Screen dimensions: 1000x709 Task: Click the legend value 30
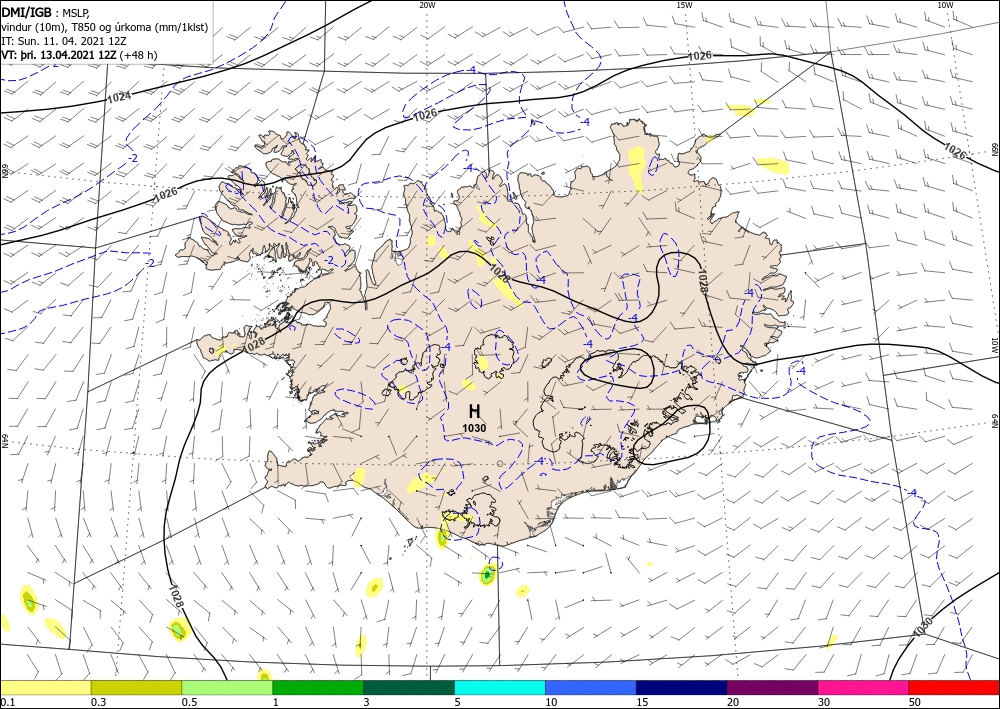824,702
